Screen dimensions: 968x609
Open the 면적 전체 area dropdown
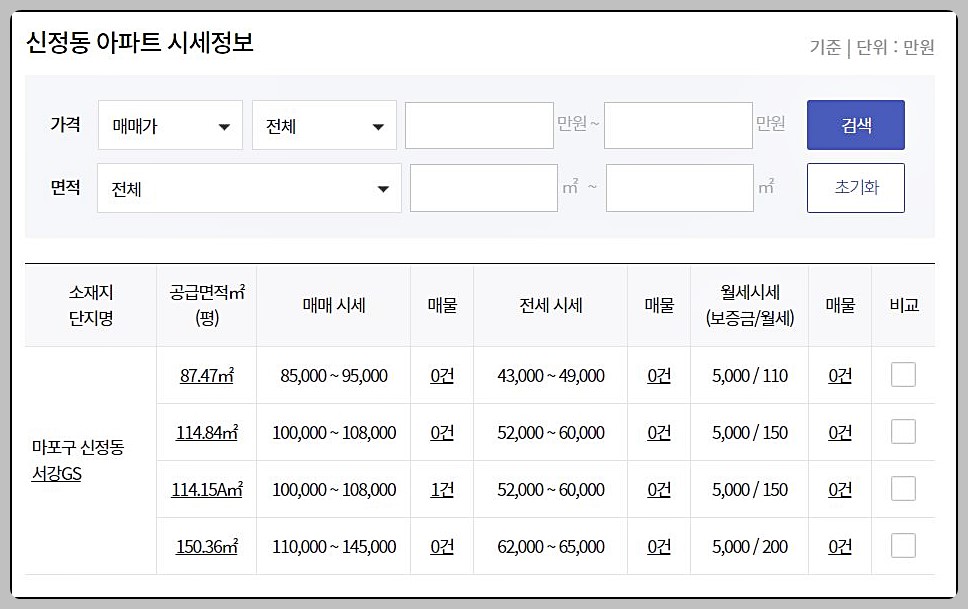(x=248, y=188)
